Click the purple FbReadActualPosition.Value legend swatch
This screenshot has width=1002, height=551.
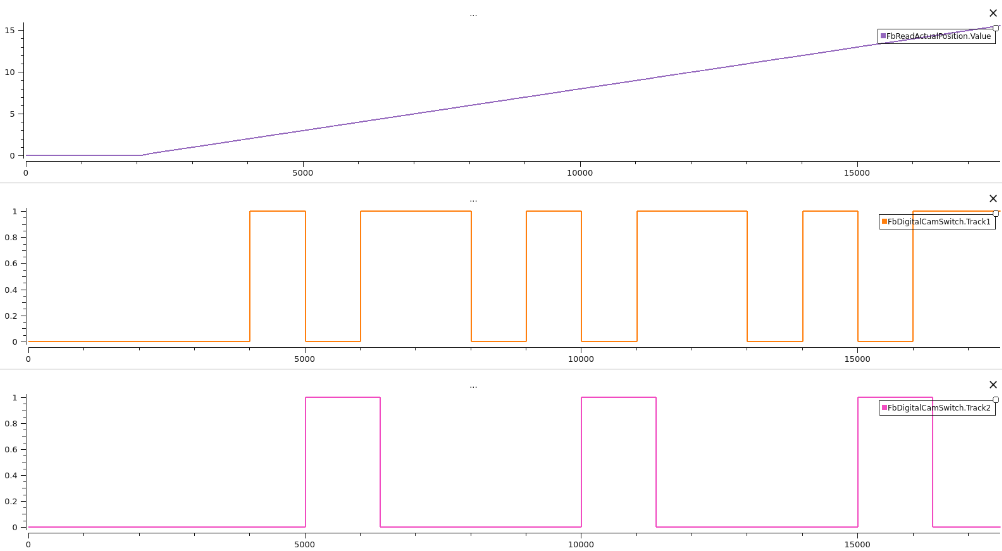pyautogui.click(x=883, y=36)
